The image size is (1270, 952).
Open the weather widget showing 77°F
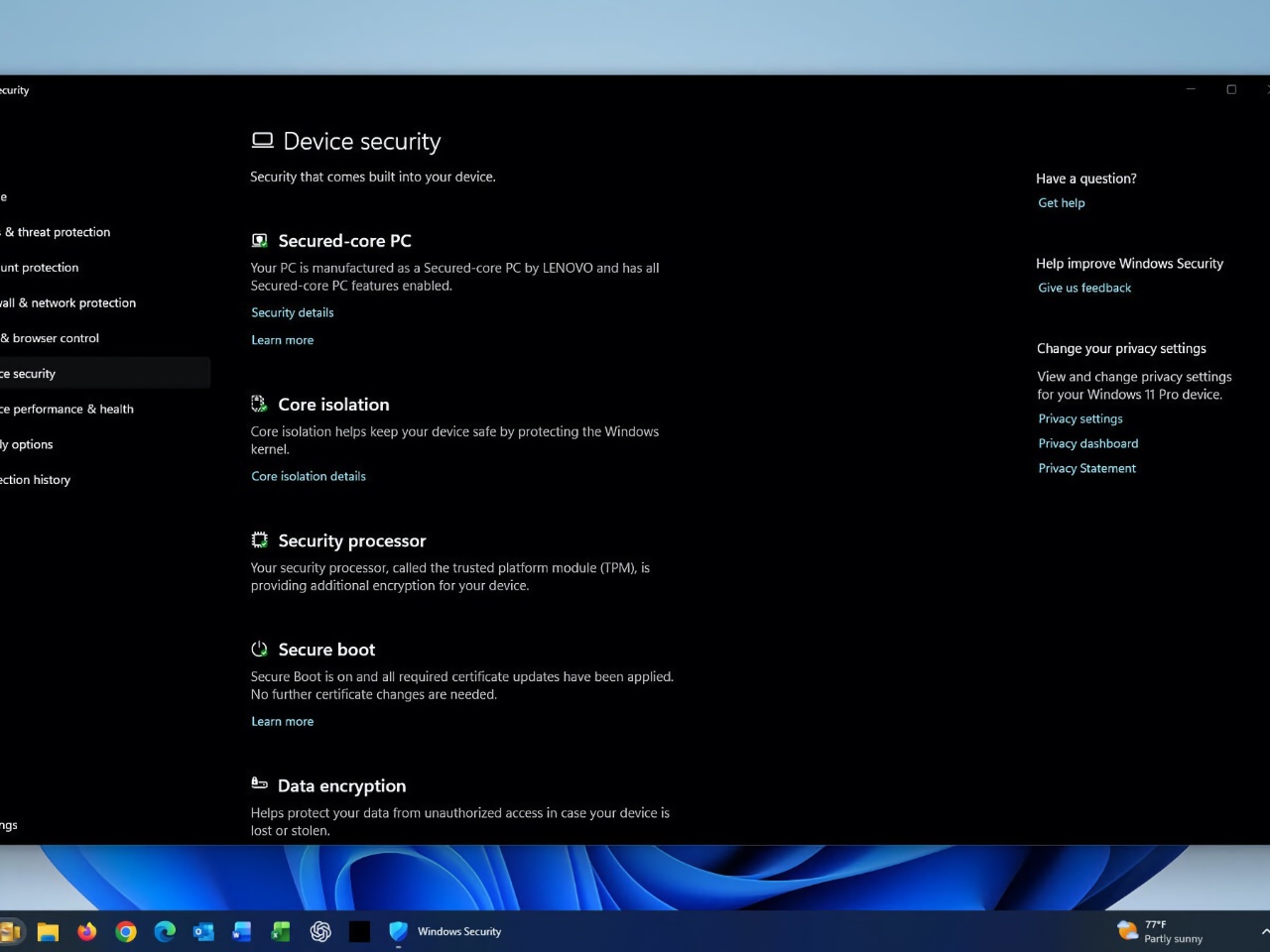pyautogui.click(x=1159, y=931)
